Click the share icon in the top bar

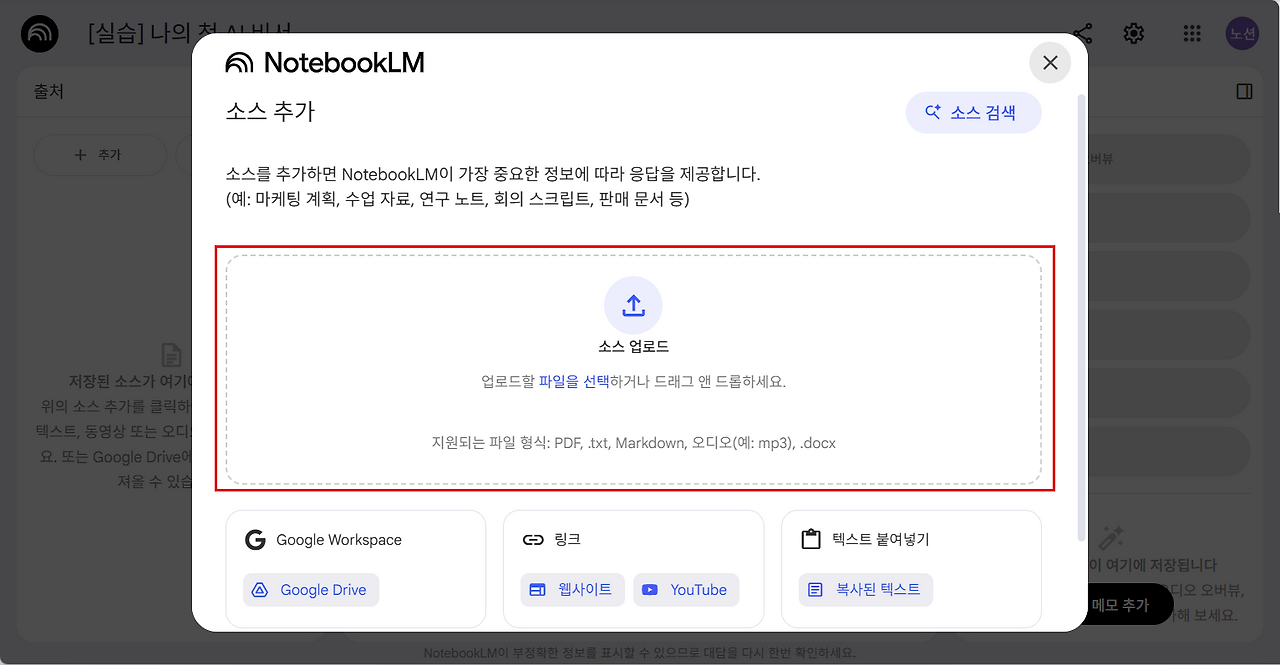pyautogui.click(x=1082, y=33)
